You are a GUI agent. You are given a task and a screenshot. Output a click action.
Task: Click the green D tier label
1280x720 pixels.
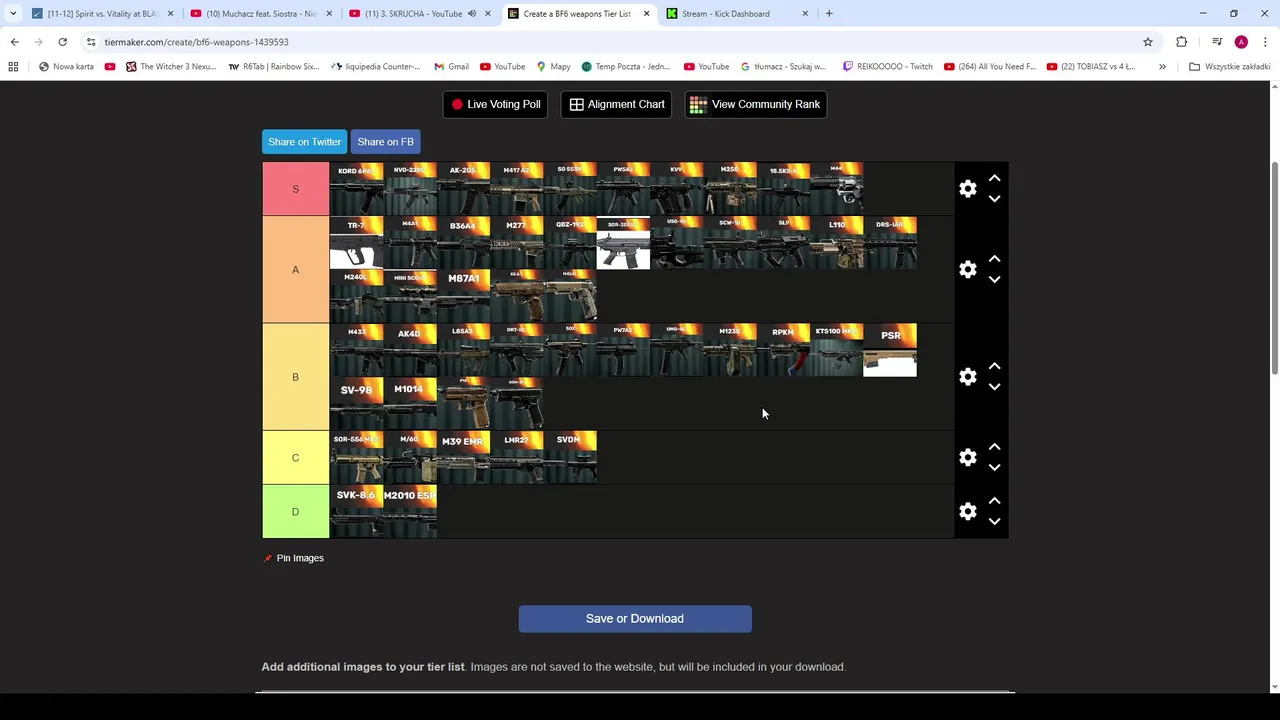(x=295, y=512)
